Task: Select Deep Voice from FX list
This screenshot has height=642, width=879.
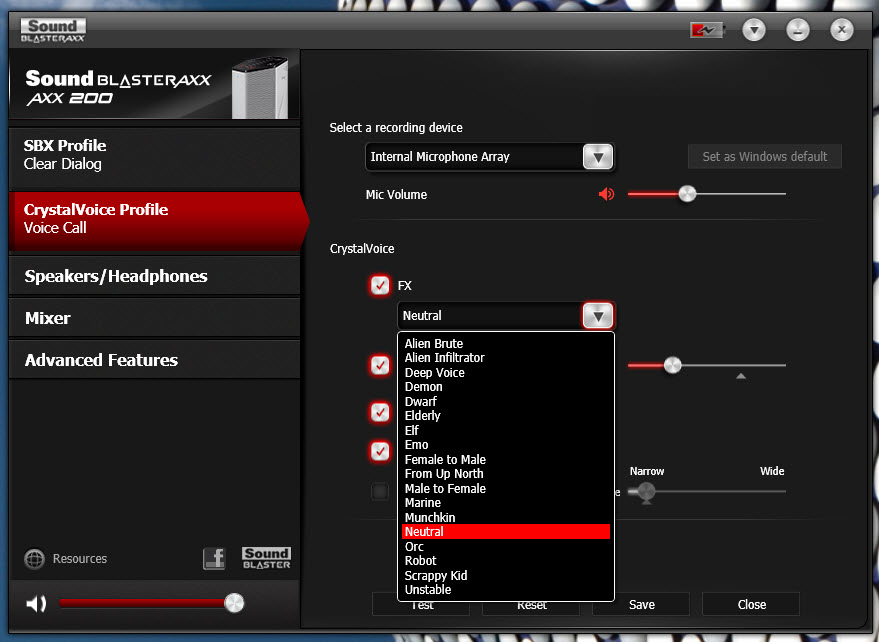Action: tap(506, 372)
